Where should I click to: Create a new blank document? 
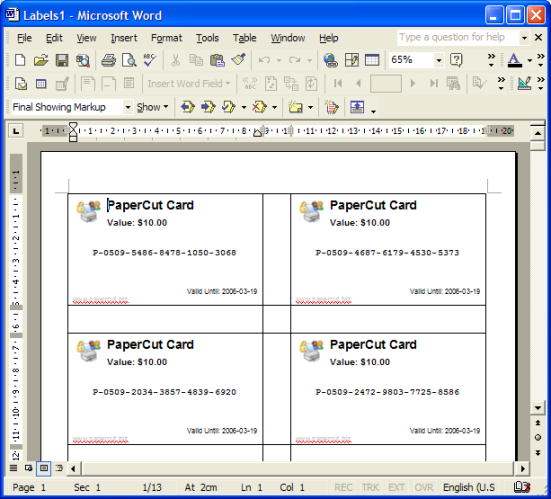click(x=20, y=60)
